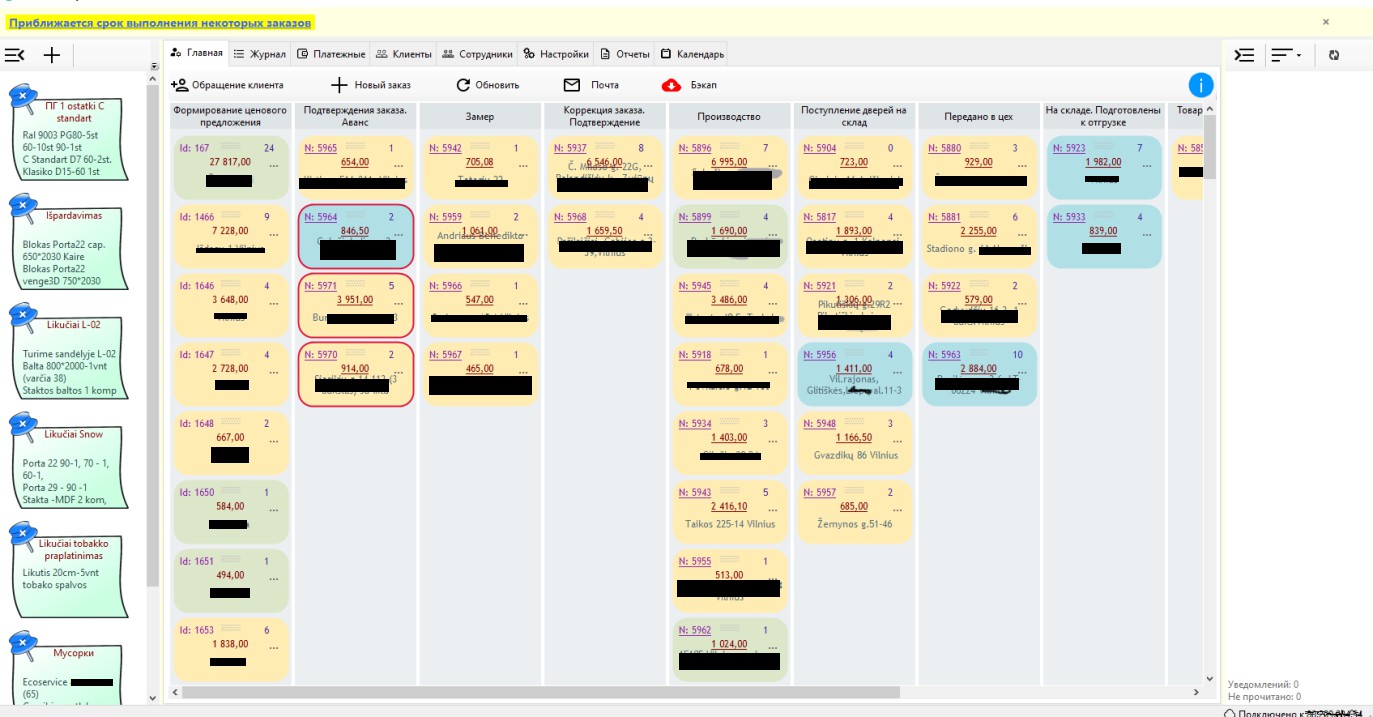Viewport: 1373px width, 717px height.
Task: Open the Настройки tab
Action: tap(557, 54)
